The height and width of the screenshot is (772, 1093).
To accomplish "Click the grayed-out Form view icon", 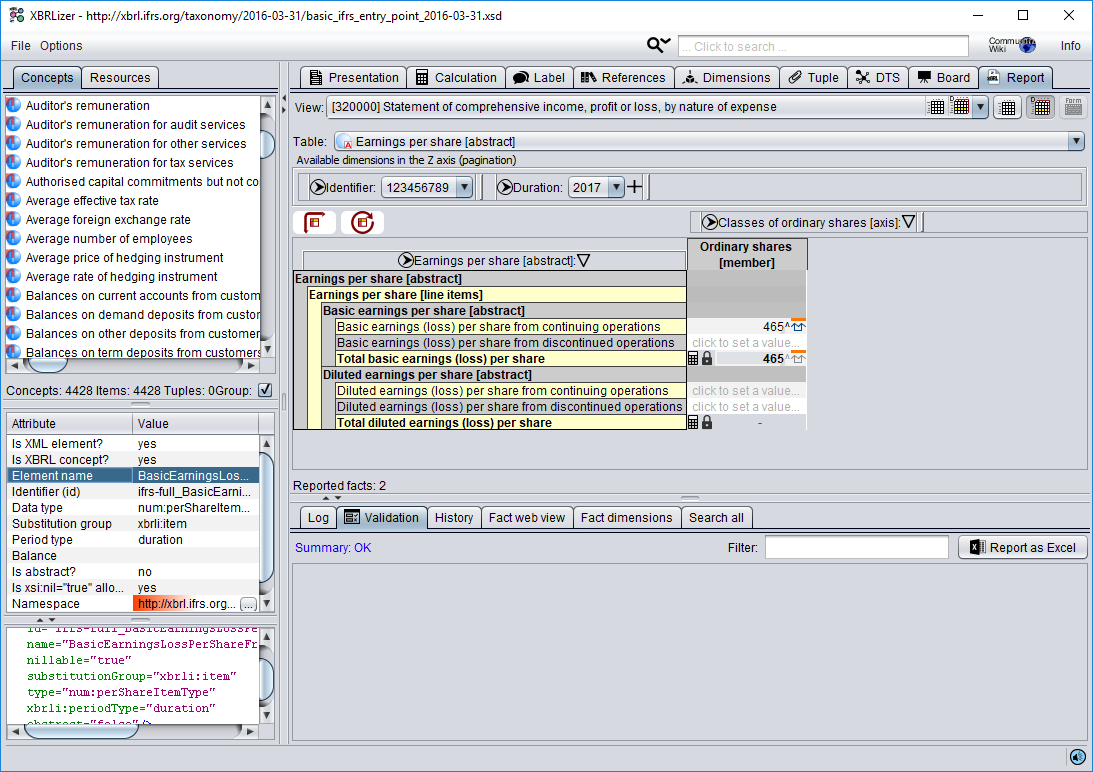I will [x=1073, y=107].
